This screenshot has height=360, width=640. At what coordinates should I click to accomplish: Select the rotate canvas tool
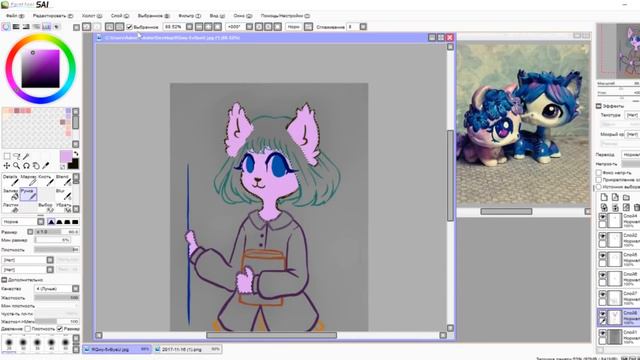[x=26, y=166]
